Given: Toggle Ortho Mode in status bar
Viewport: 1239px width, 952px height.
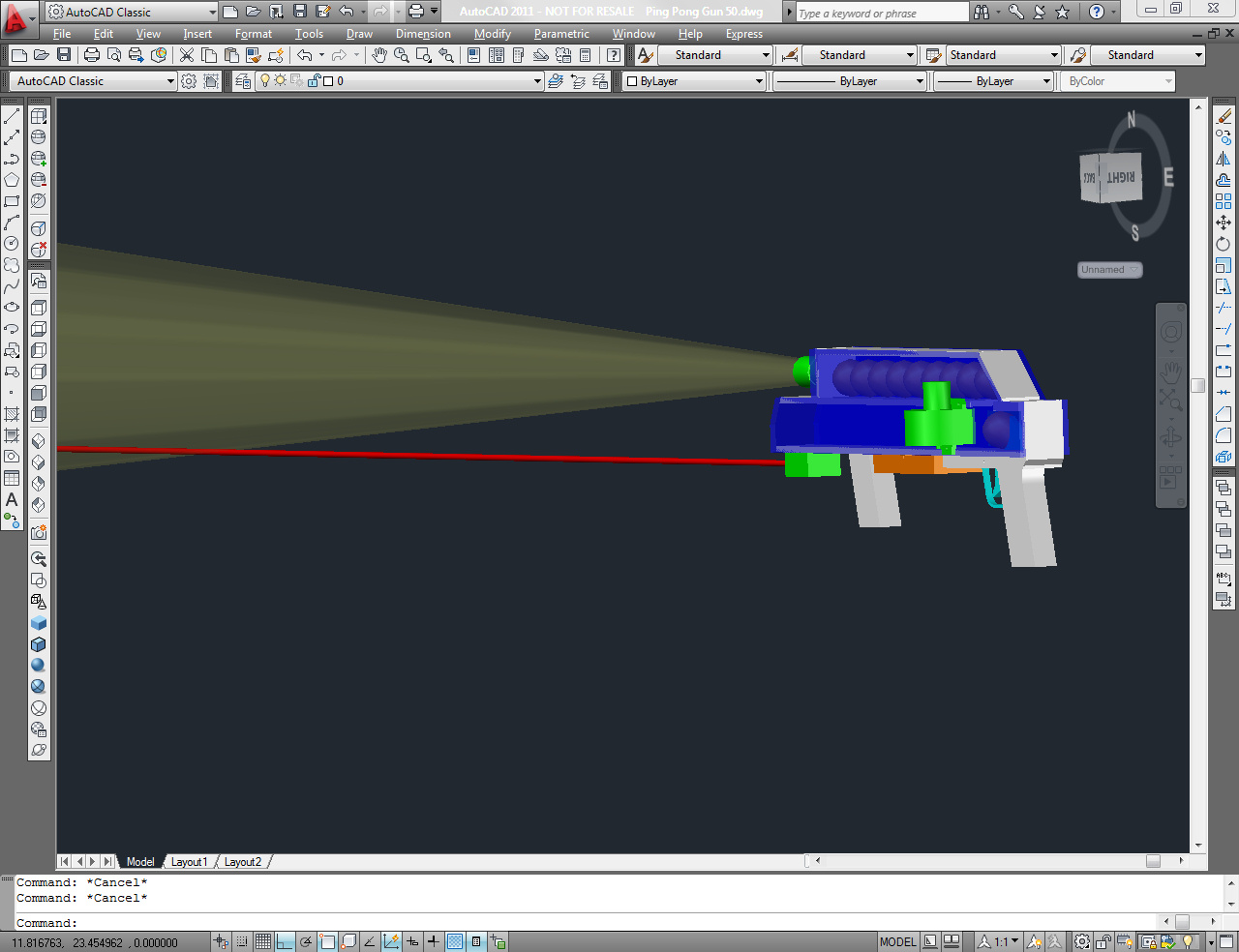Looking at the screenshot, I should 285,941.
